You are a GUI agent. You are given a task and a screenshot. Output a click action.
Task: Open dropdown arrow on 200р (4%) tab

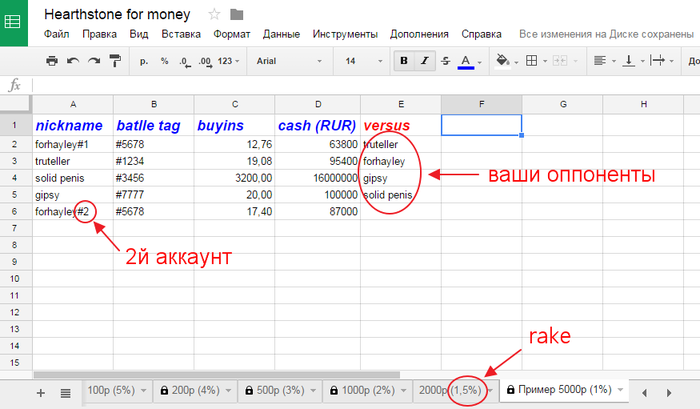[228, 390]
